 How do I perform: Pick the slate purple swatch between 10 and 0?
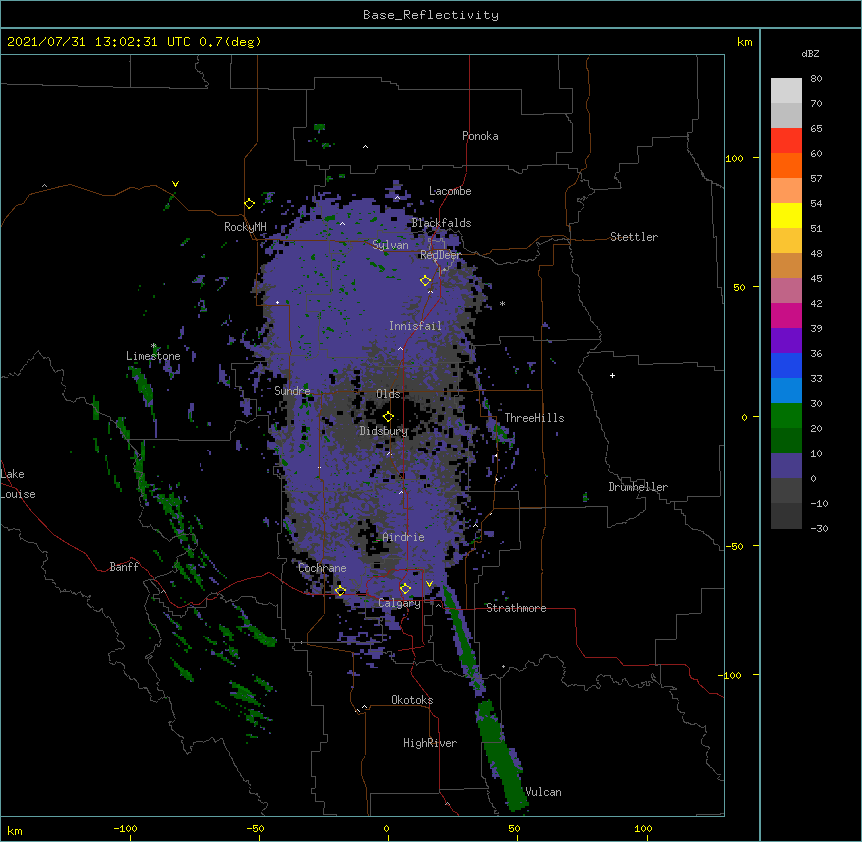pyautogui.click(x=786, y=466)
